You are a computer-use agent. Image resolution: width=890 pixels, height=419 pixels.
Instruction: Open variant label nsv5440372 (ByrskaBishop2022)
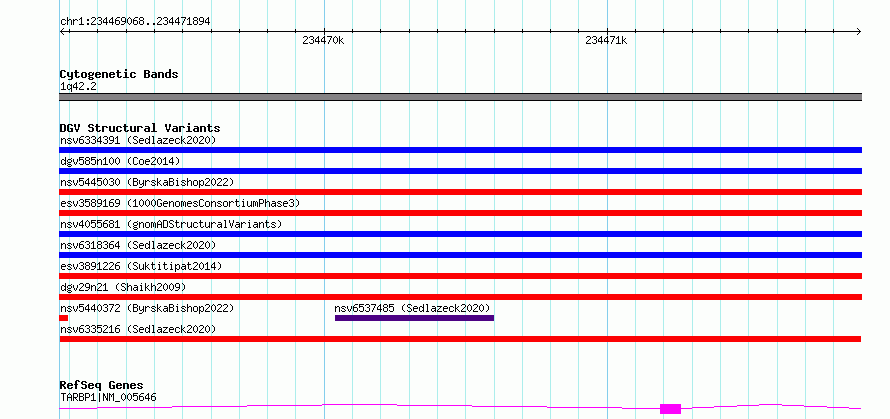(147, 308)
